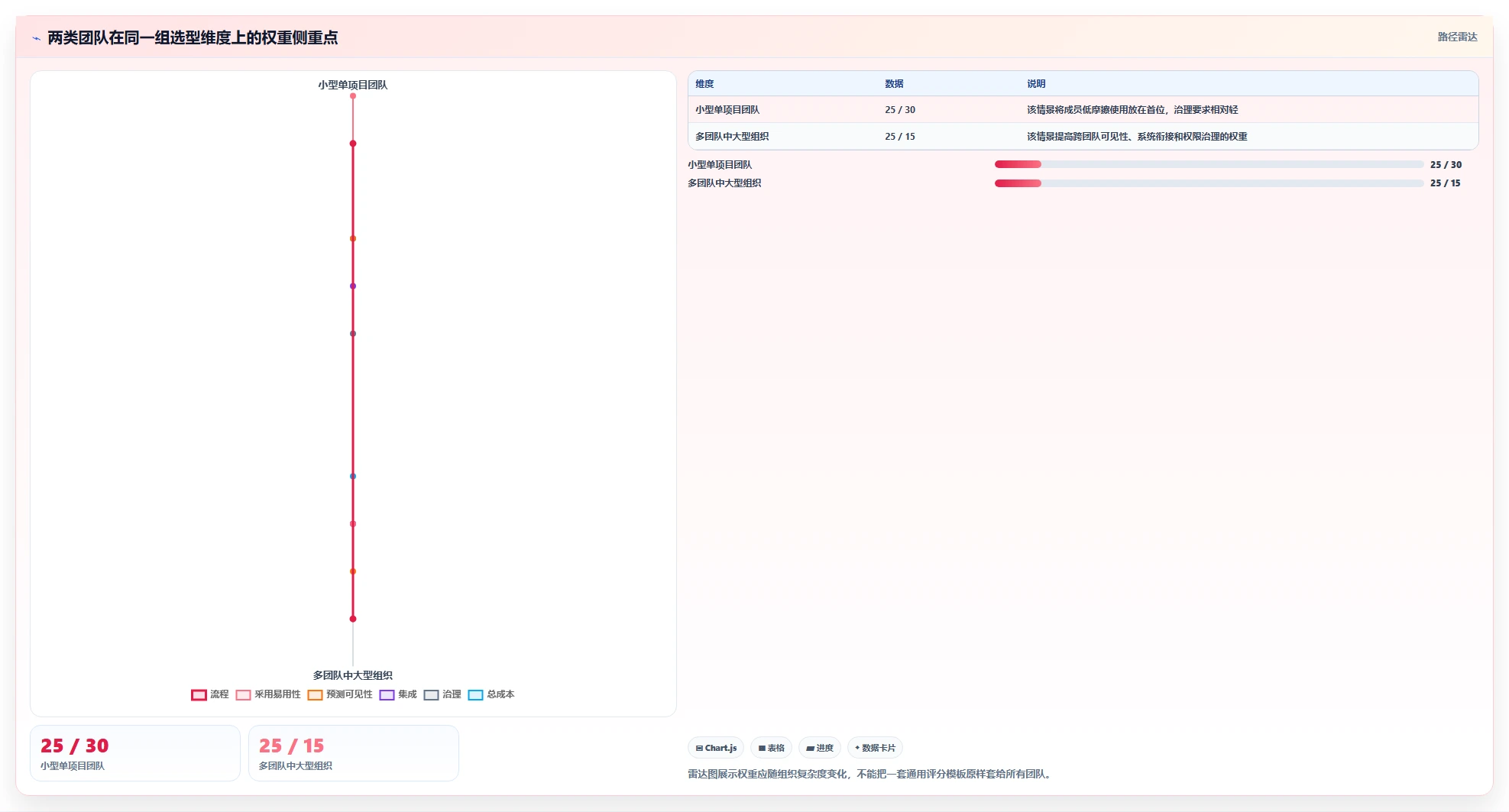Click the title 两类团队在同一组选型维度上的权重侧重点
Image resolution: width=1509 pixels, height=812 pixels.
click(x=193, y=37)
